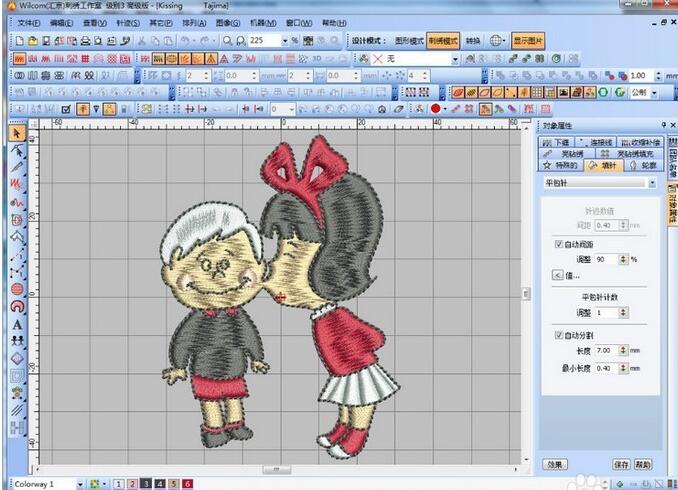
Task: Adjust the 调整 90 percent stepper
Action: point(623,259)
